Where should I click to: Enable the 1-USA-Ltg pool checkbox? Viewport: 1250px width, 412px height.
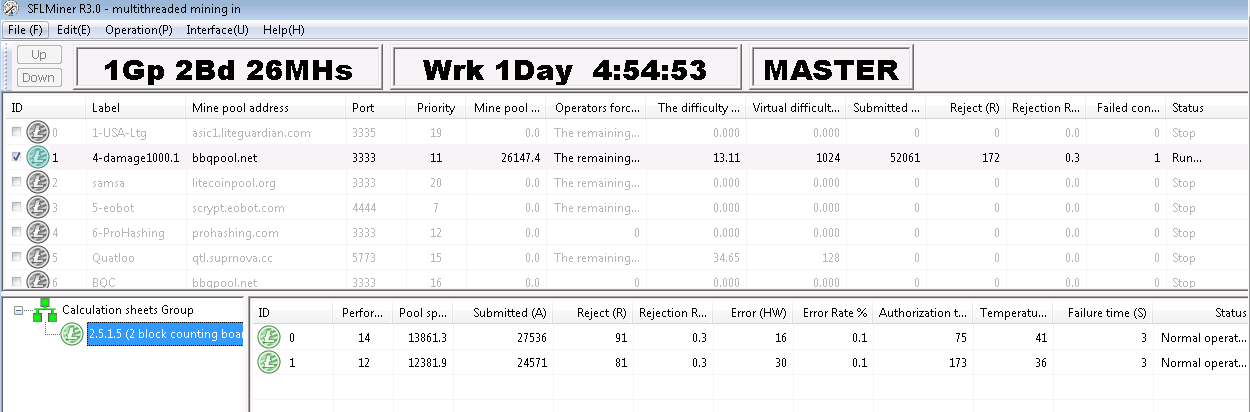click(16, 132)
